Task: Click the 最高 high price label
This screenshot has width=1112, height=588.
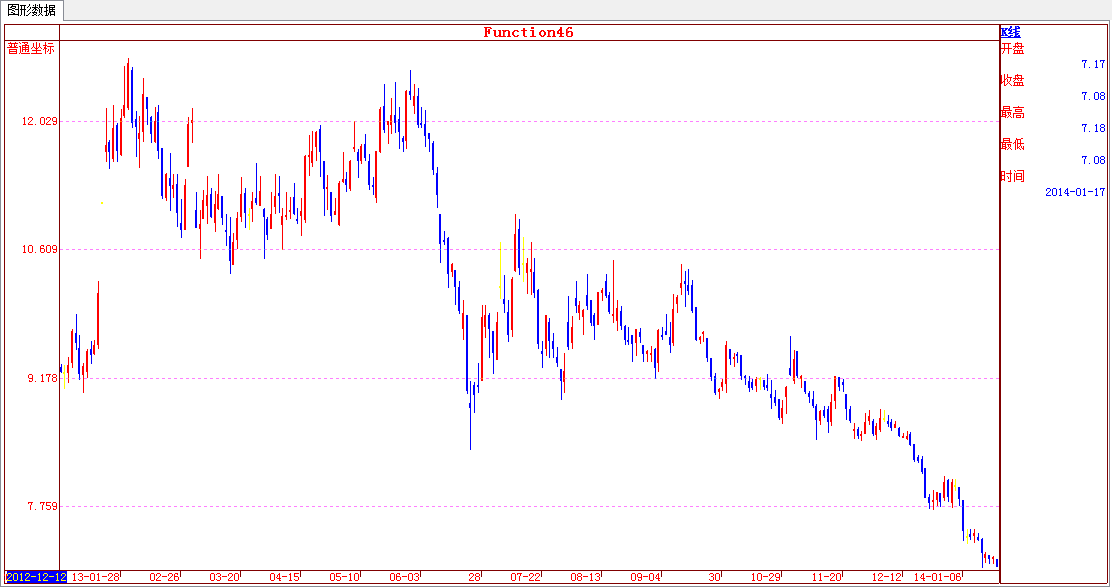Action: click(x=1012, y=112)
